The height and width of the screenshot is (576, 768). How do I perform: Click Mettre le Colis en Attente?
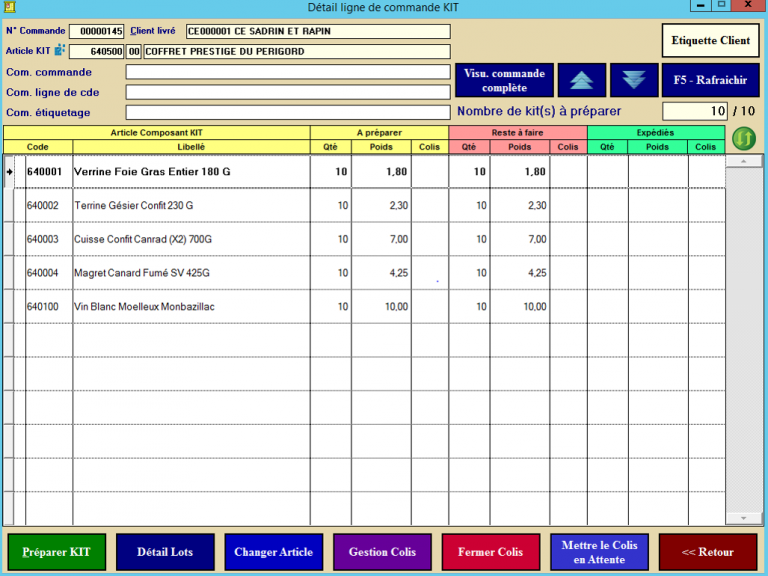pyautogui.click(x=599, y=552)
